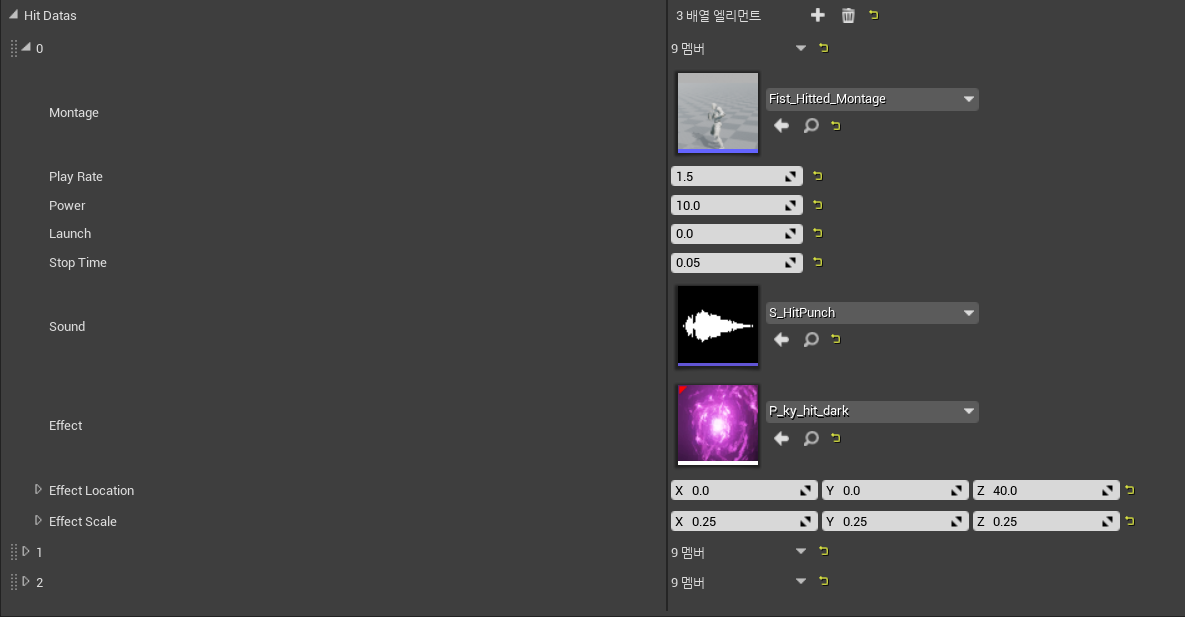Click Effect Scale Y field

(x=895, y=522)
